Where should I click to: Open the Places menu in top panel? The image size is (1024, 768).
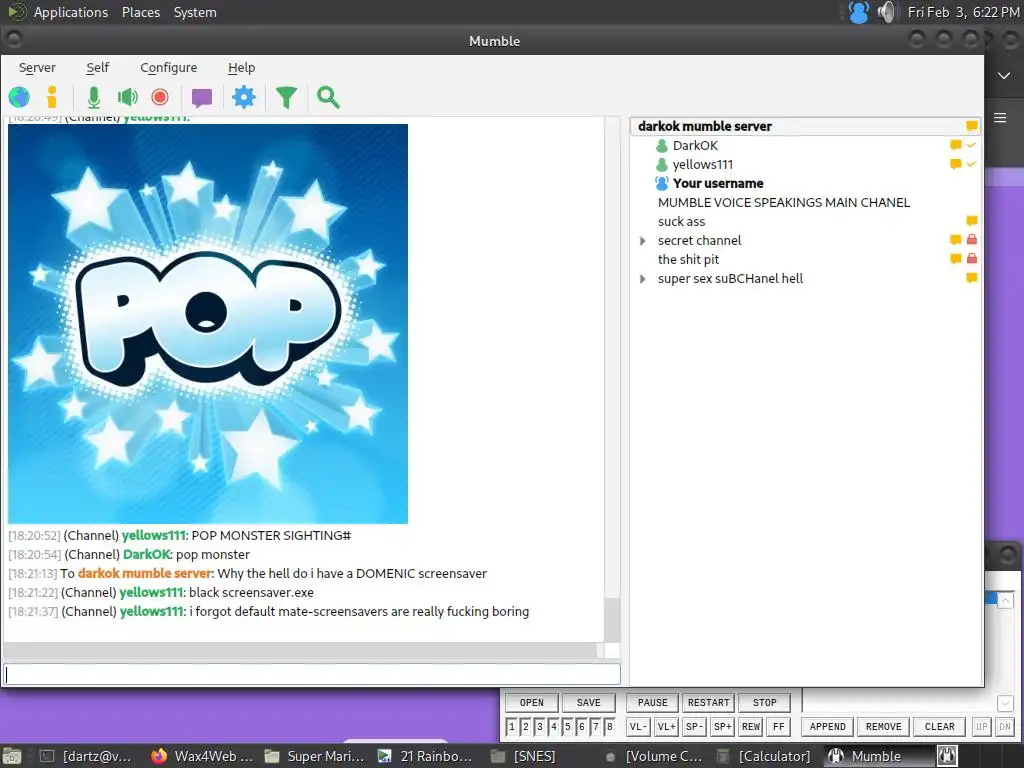point(141,12)
